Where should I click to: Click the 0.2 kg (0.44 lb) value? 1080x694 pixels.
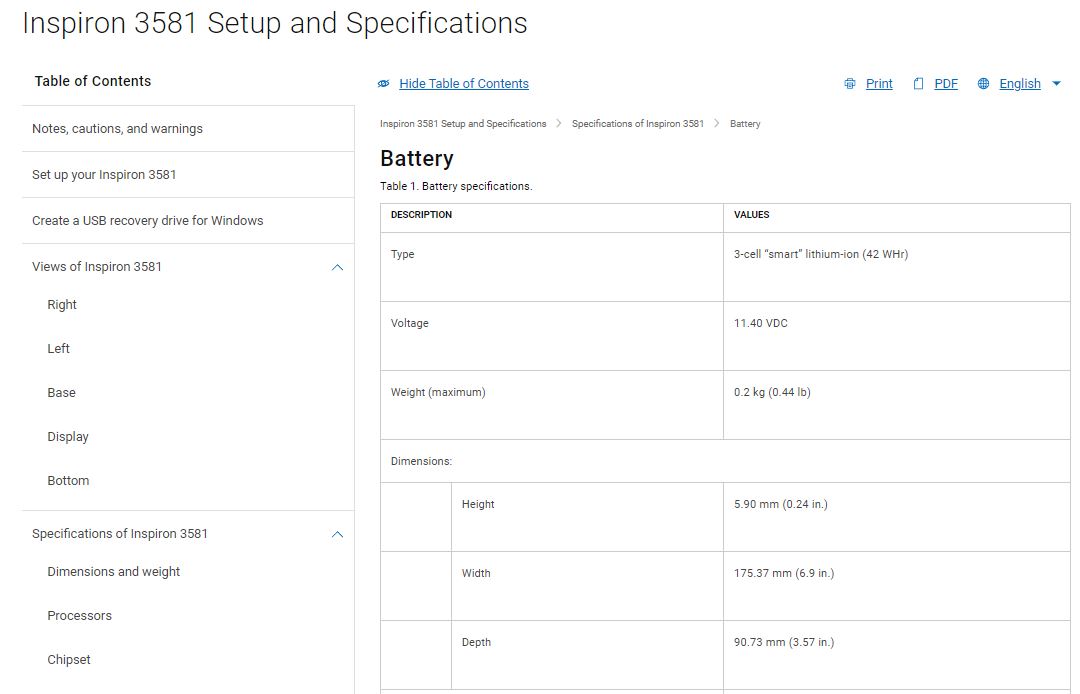pyautogui.click(x=772, y=392)
